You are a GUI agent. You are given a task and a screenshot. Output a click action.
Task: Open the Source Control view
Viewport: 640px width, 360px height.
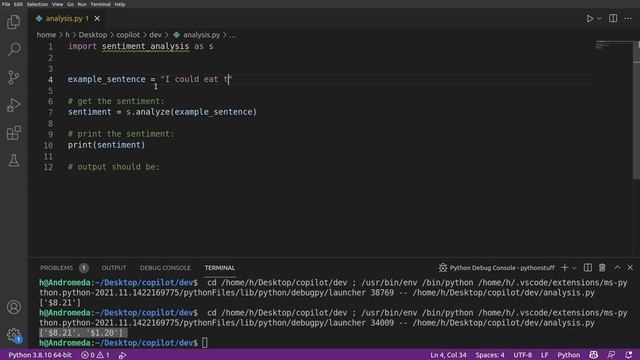tap(13, 77)
